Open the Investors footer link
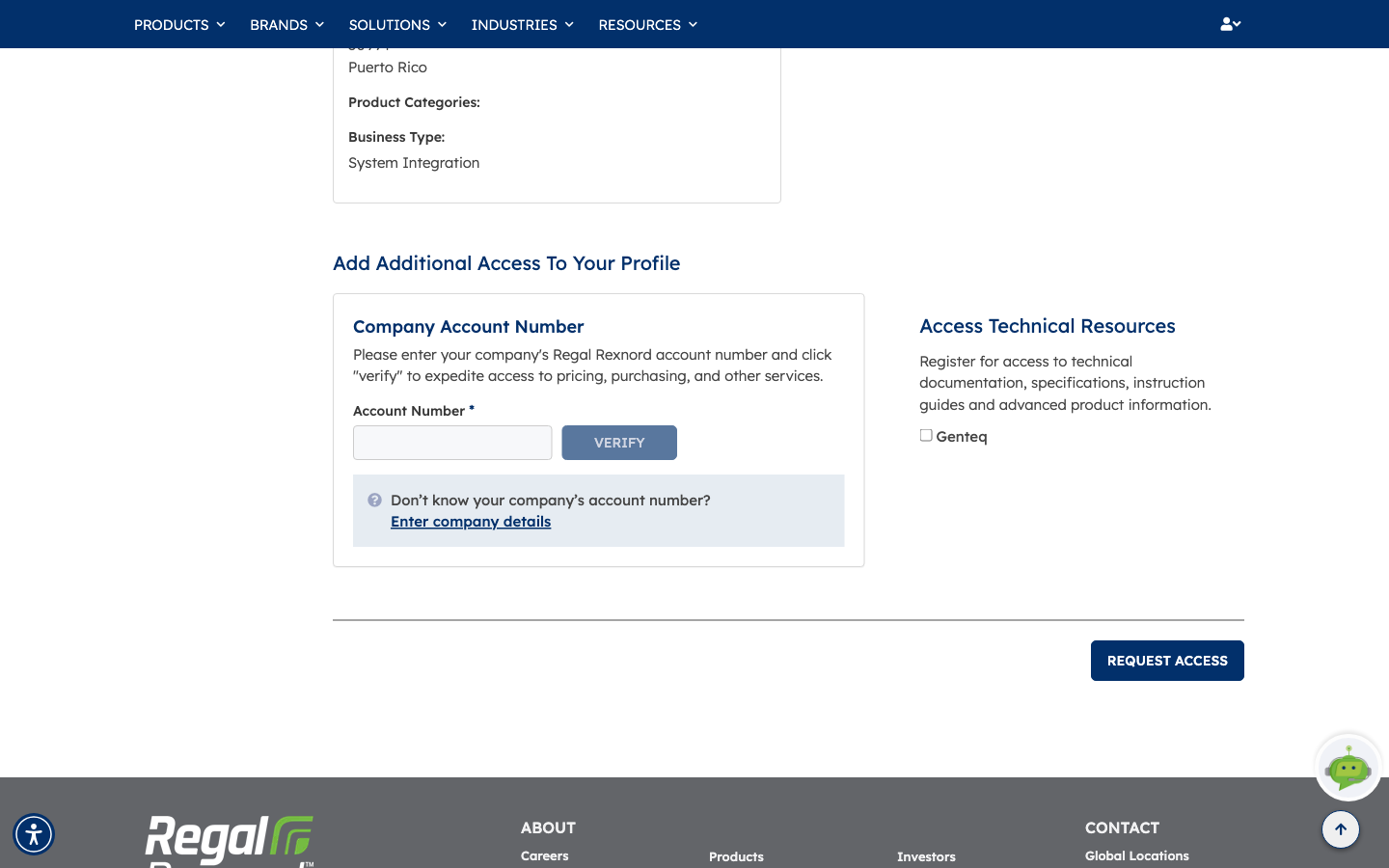The height and width of the screenshot is (868, 1389). pos(926,856)
